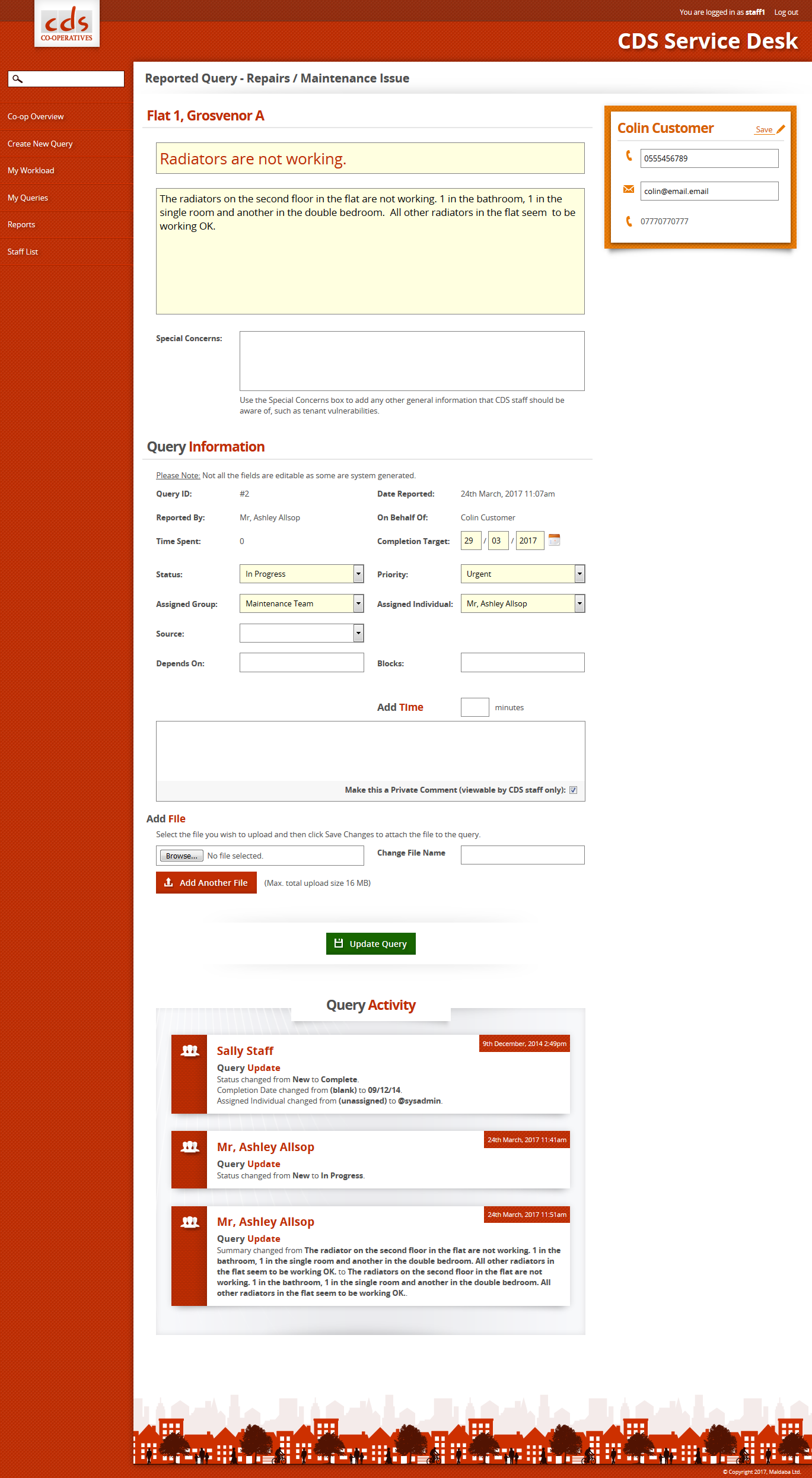This screenshot has width=812, height=1478.
Task: Open Create New Query menu item
Action: pyautogui.click(x=40, y=144)
